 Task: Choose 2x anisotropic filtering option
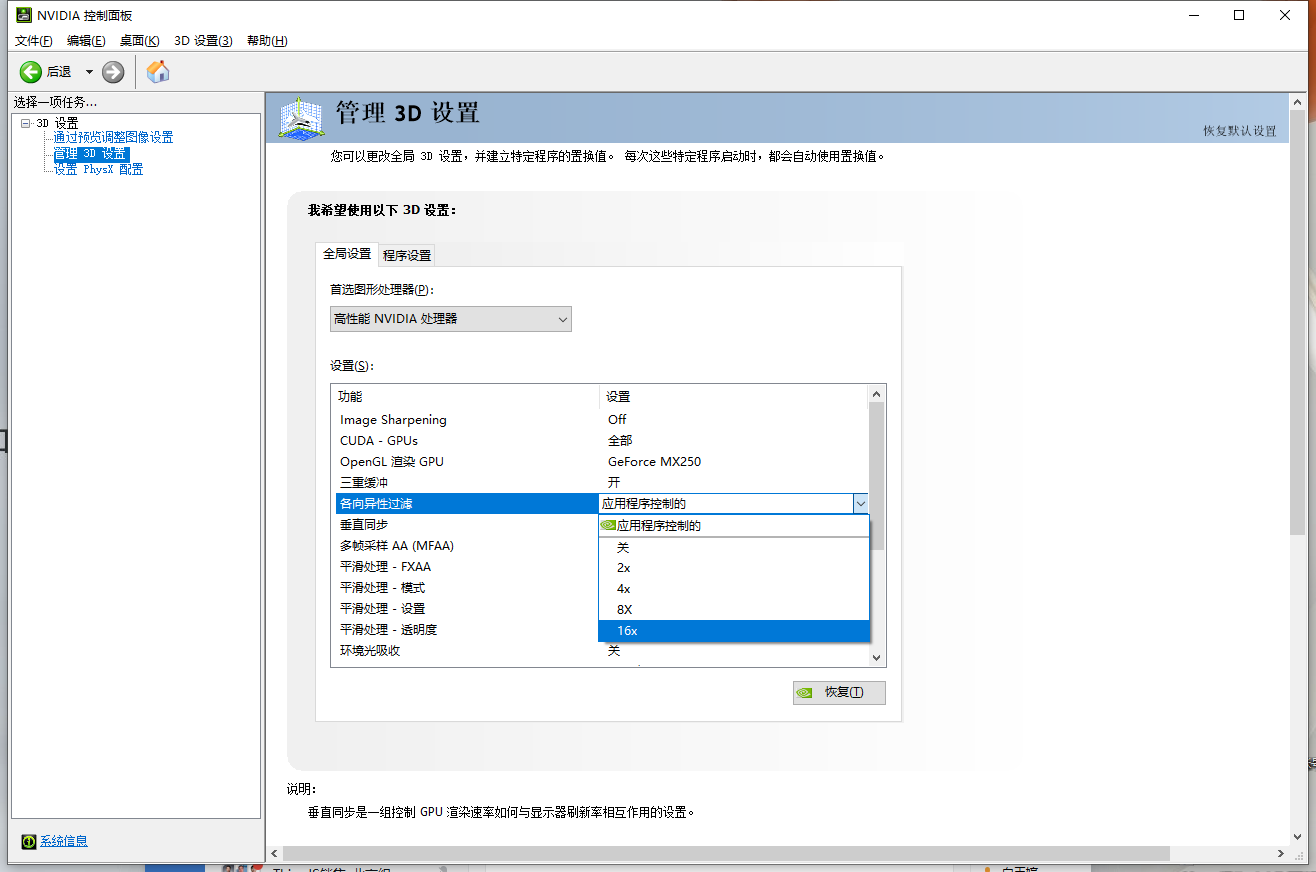pyautogui.click(x=734, y=568)
